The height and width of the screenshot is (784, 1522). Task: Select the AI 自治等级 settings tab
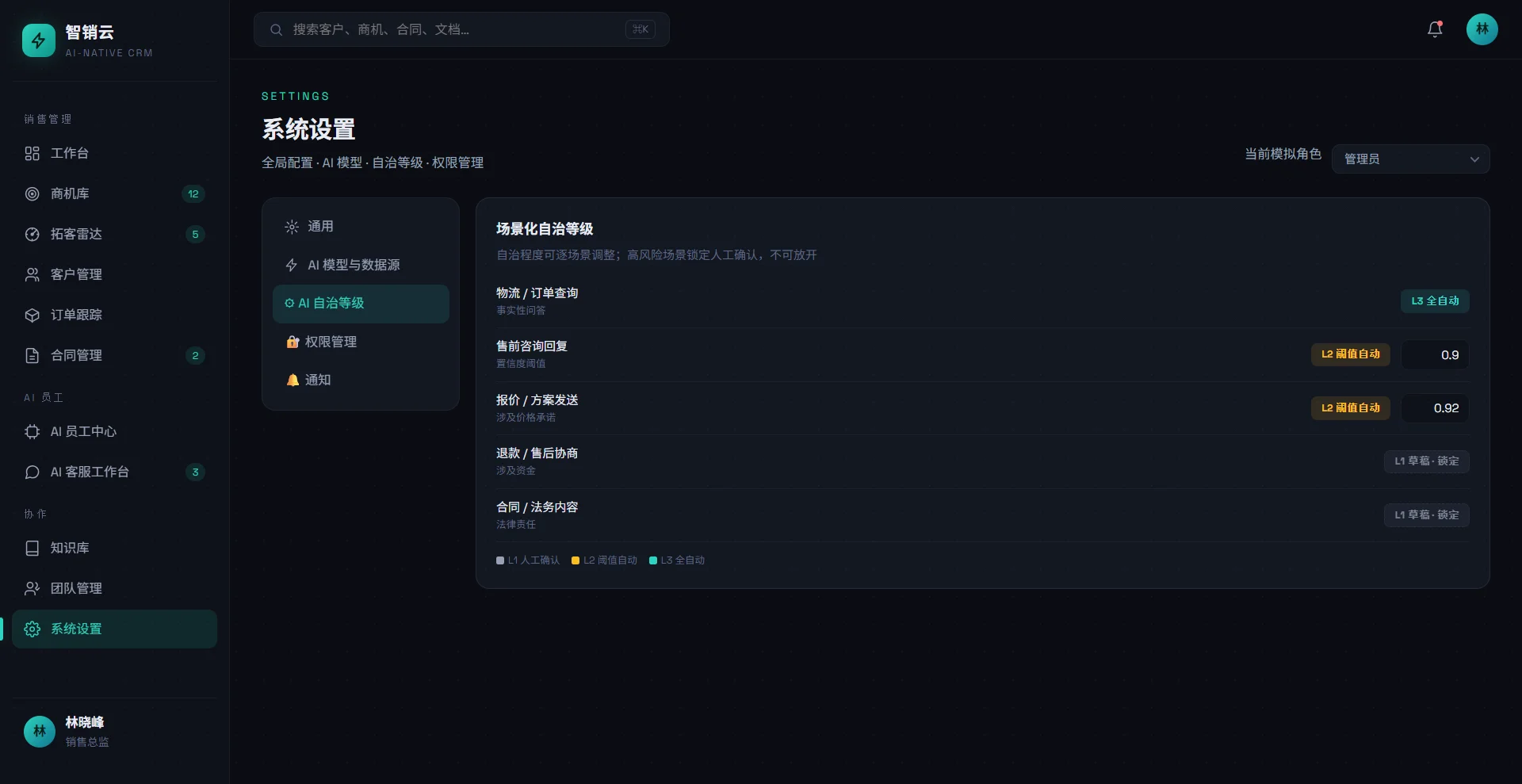pyautogui.click(x=361, y=304)
